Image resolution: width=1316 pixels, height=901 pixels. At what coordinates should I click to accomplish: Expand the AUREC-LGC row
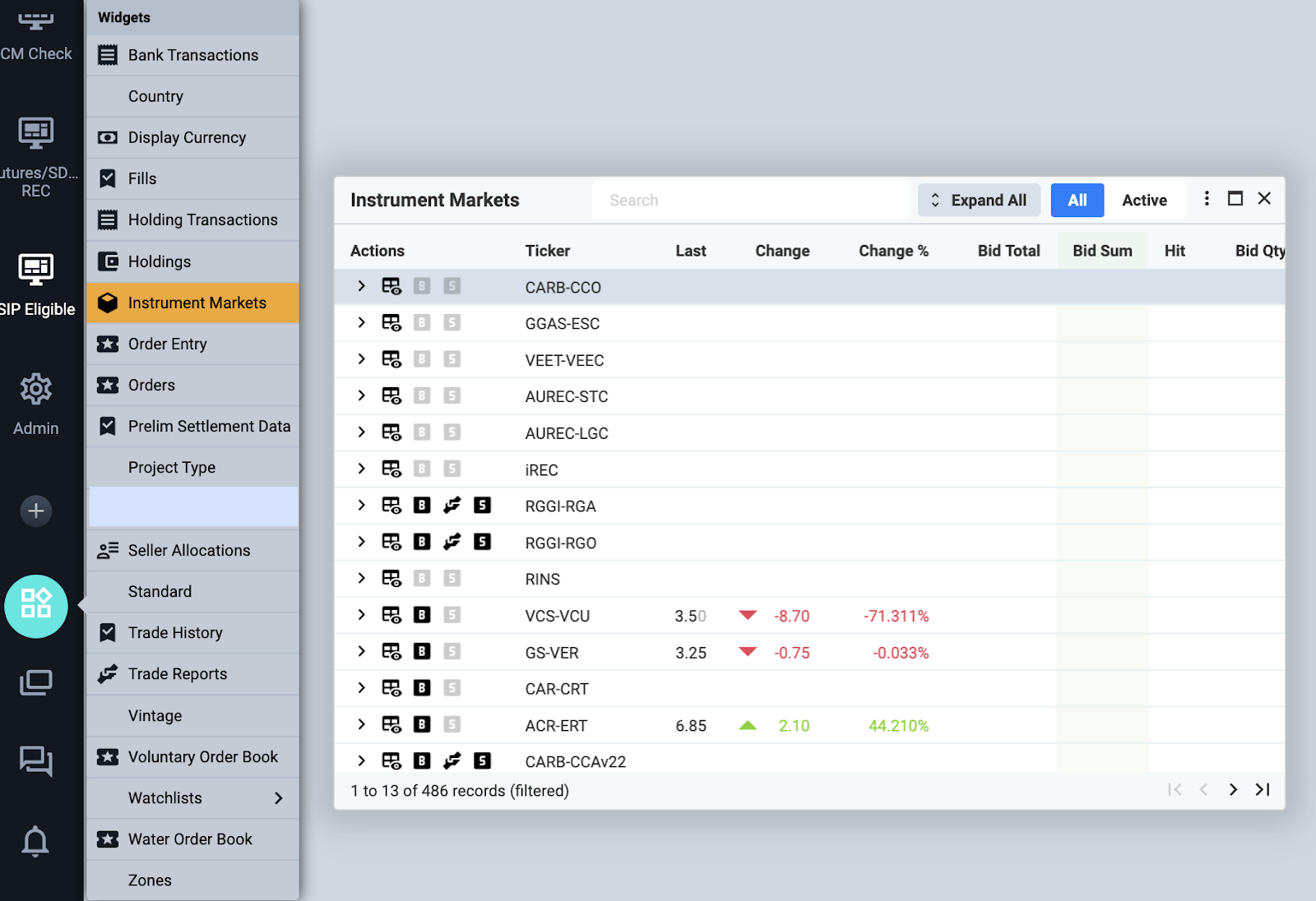coord(361,432)
